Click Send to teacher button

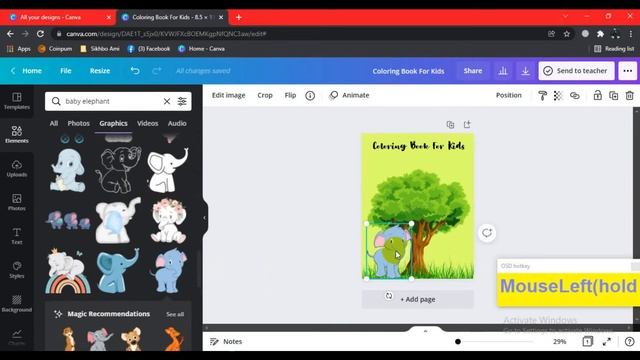[x=576, y=71]
